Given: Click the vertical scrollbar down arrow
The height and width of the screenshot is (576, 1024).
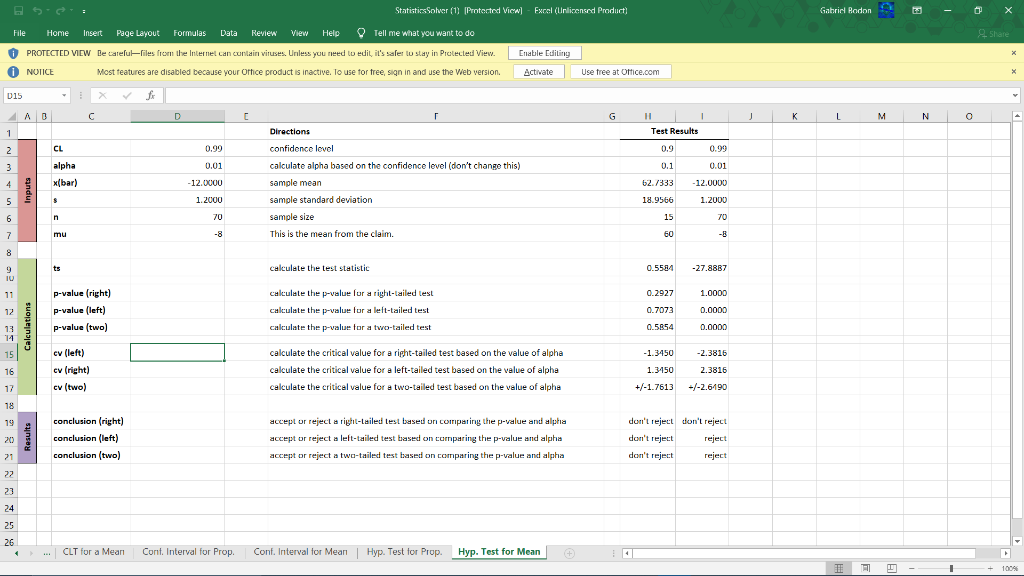Looking at the screenshot, I should tap(1017, 541).
